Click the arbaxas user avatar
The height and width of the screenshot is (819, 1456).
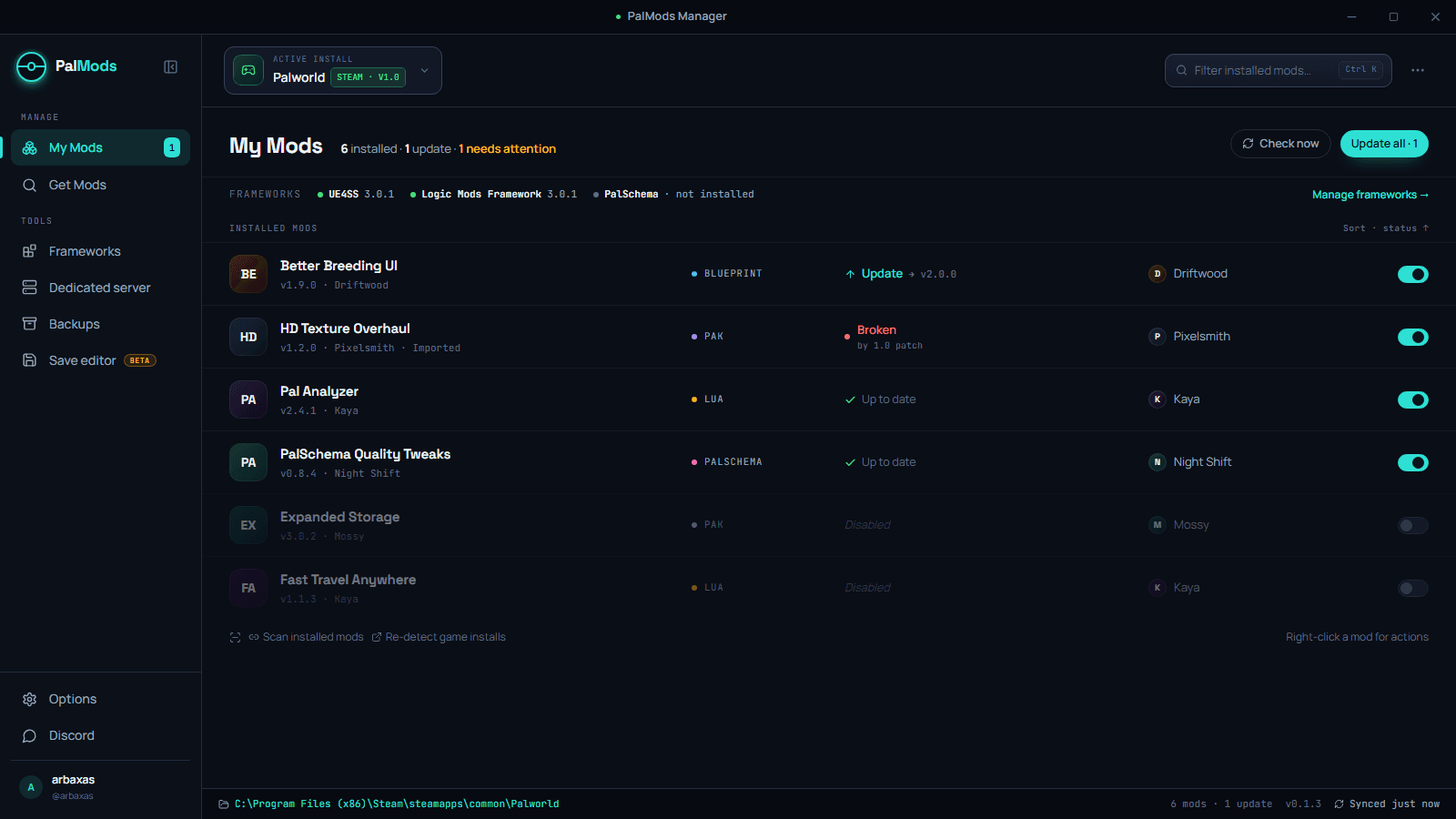point(31,787)
